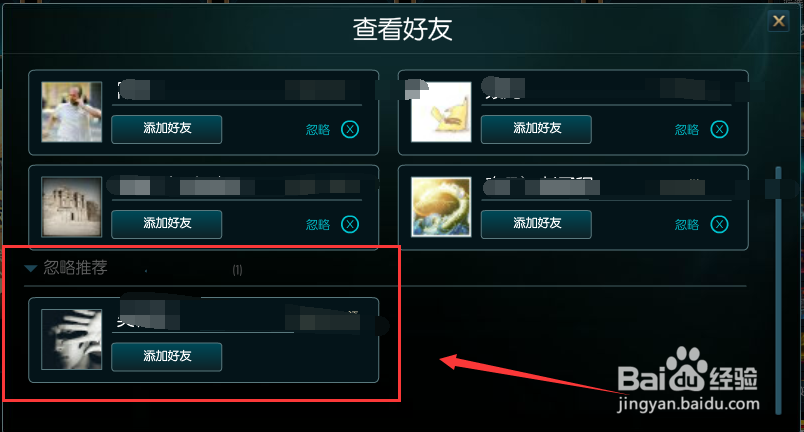The image size is (804, 432).
Task: Click the circled X icon beside the Pikachu card
Action: (x=719, y=129)
